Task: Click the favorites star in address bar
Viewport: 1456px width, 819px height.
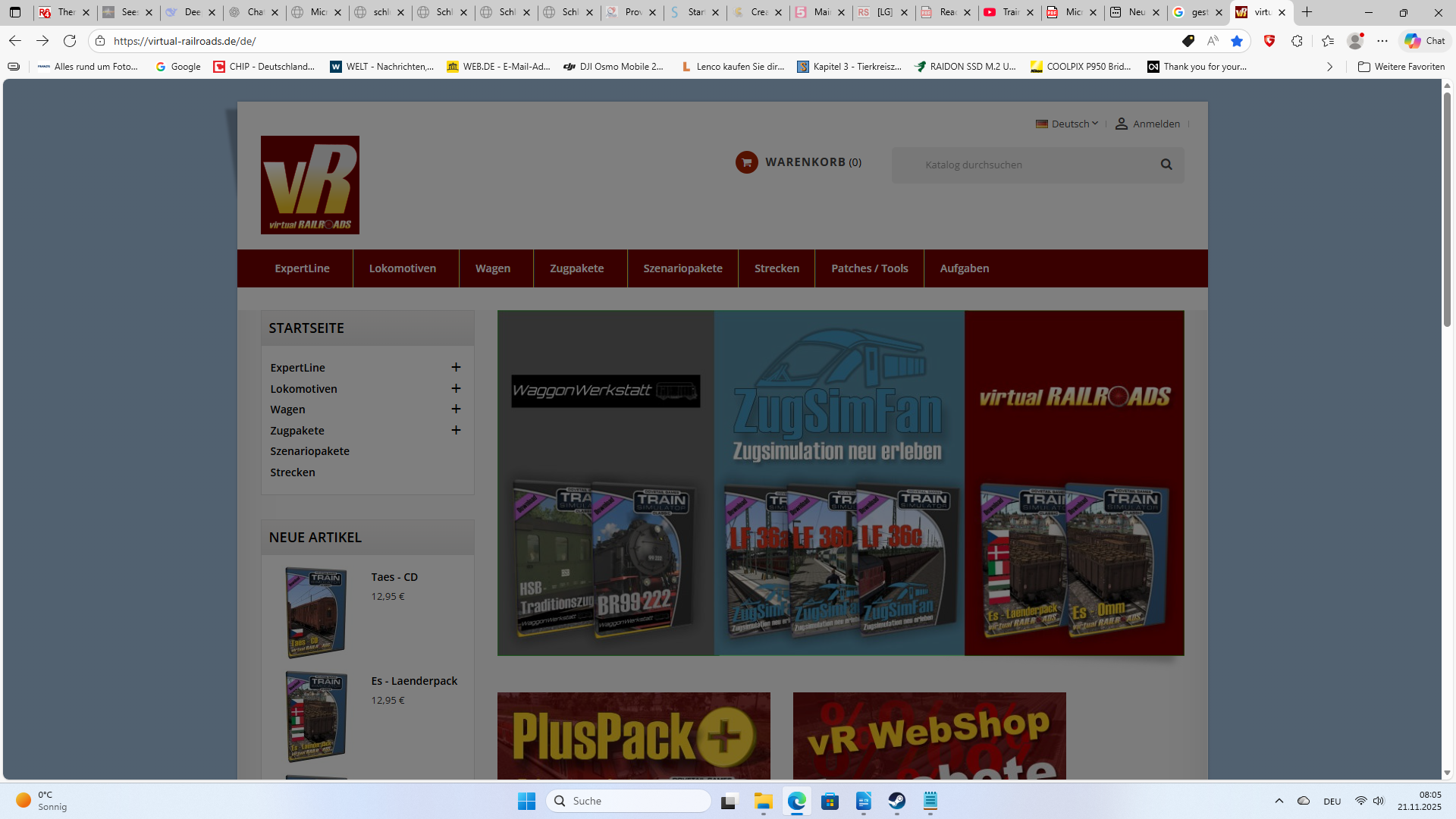Action: point(1237,41)
